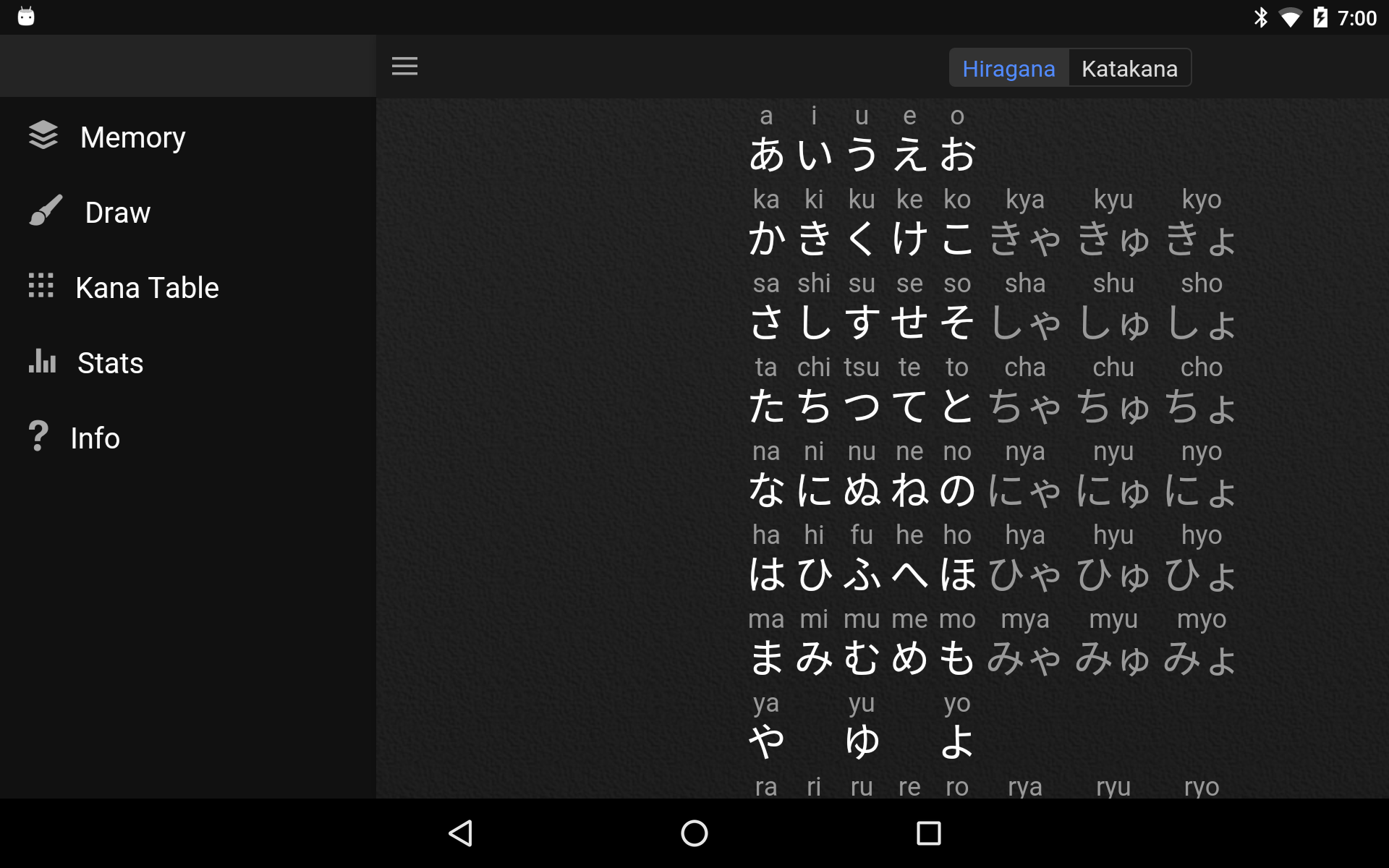Open Stats from the navigation menu
Viewport: 1389px width, 868px height.
coord(110,362)
